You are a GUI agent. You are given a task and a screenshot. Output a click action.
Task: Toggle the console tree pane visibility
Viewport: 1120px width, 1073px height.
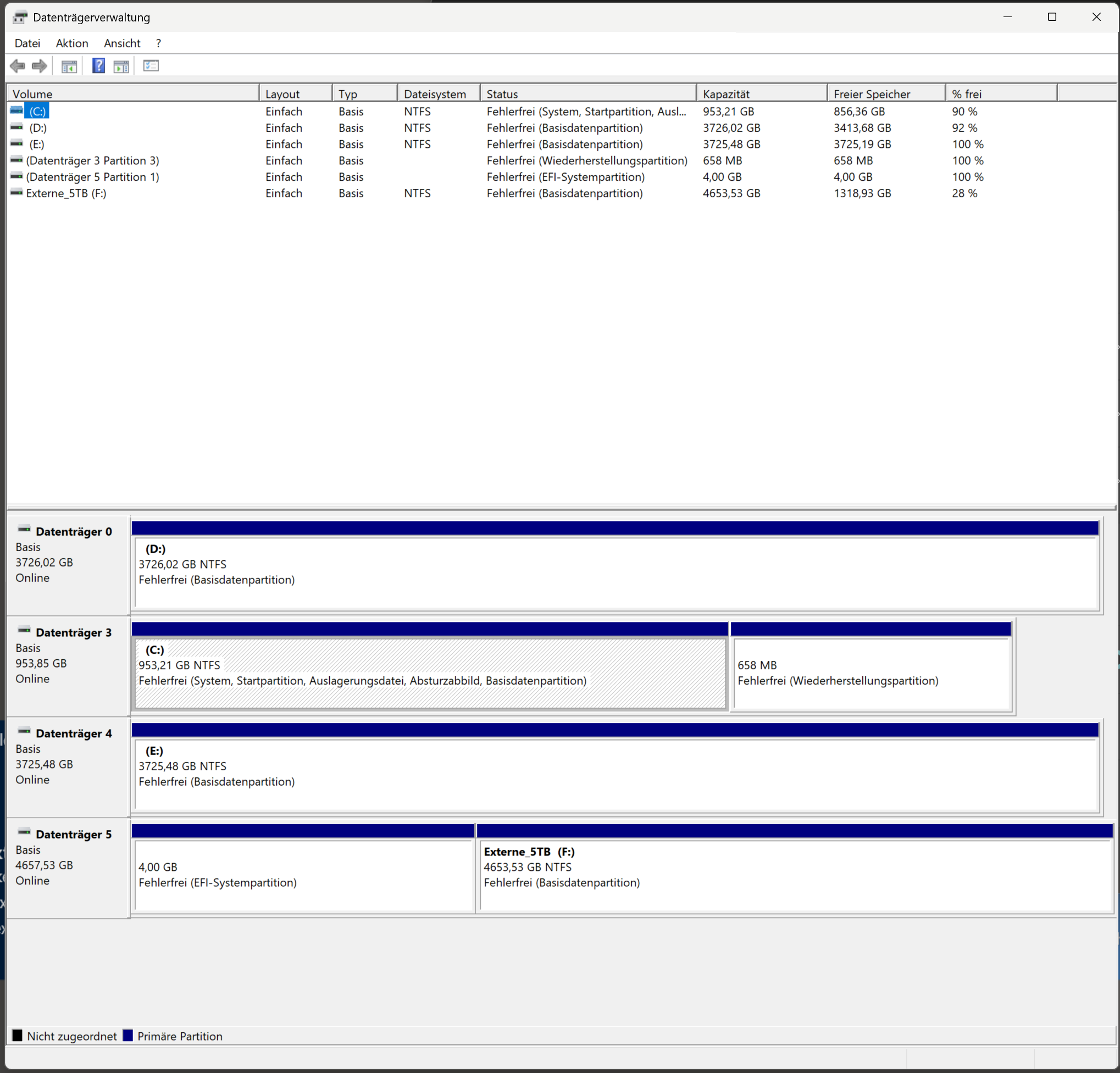pyautogui.click(x=69, y=66)
